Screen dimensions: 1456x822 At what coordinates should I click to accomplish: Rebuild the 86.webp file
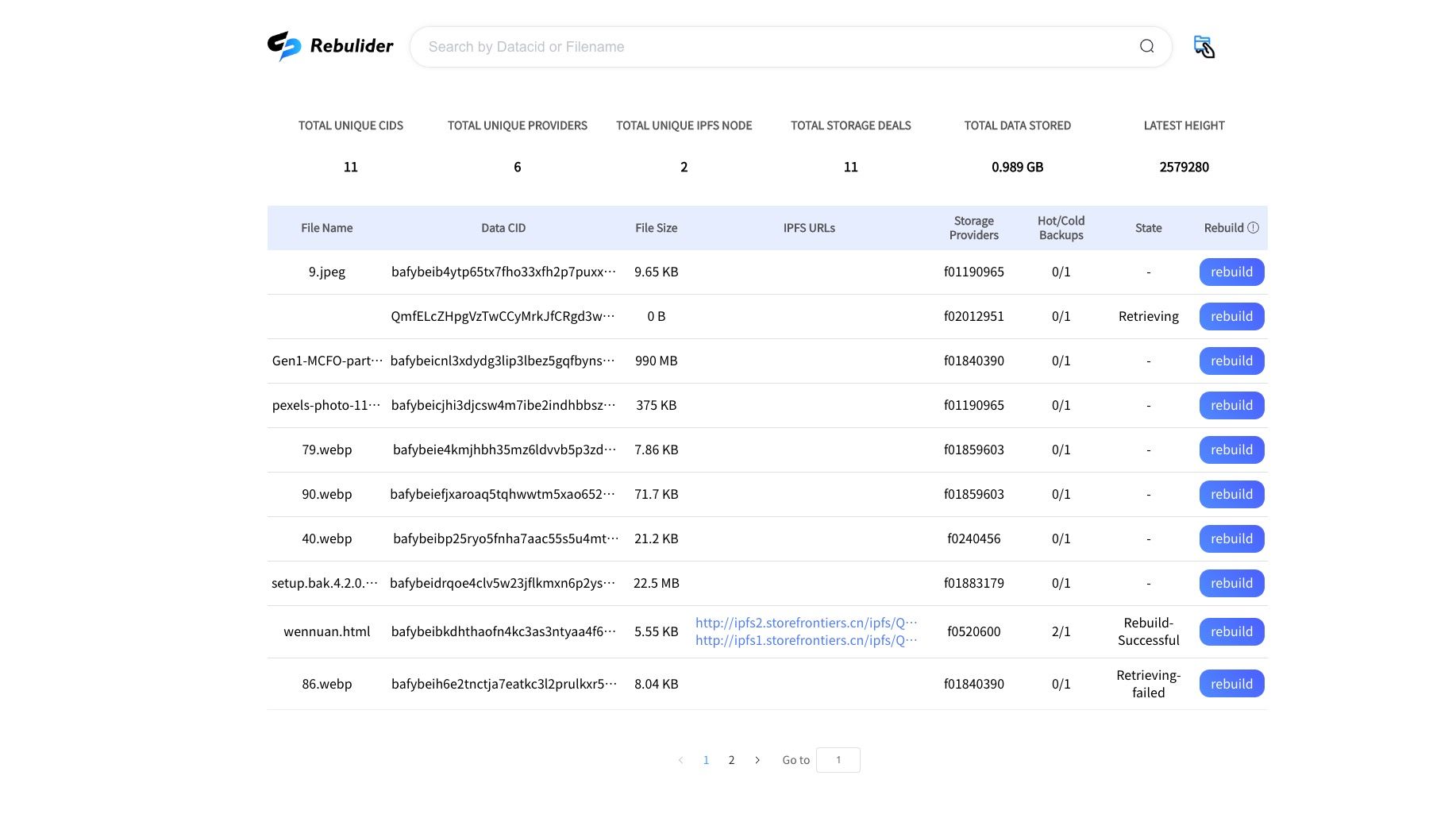pos(1231,684)
